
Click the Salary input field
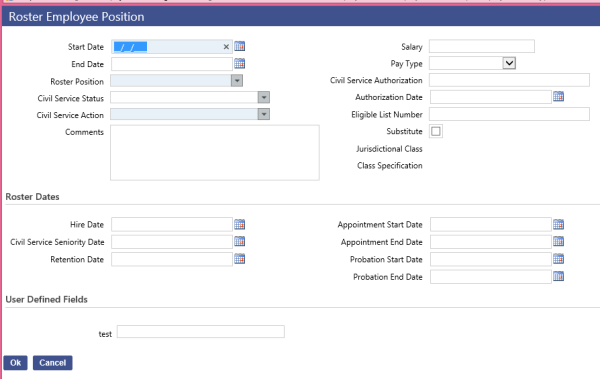(482, 46)
